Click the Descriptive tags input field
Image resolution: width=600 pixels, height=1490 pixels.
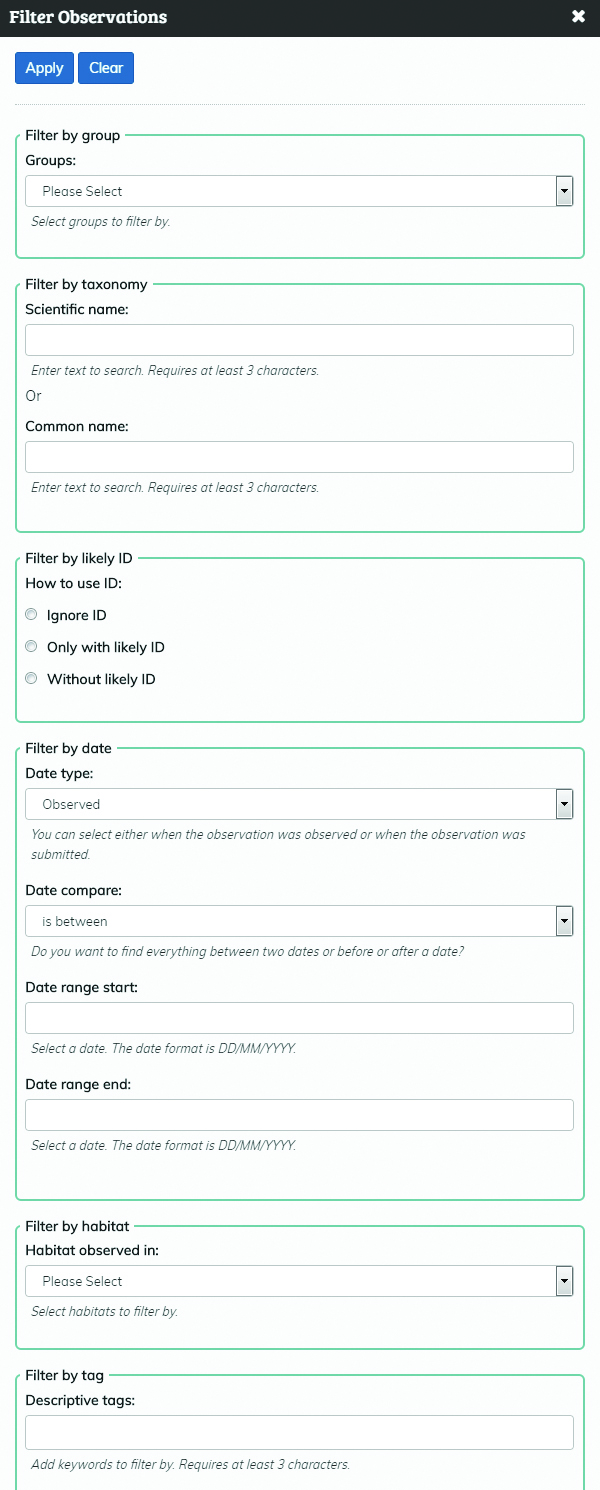[x=299, y=1432]
